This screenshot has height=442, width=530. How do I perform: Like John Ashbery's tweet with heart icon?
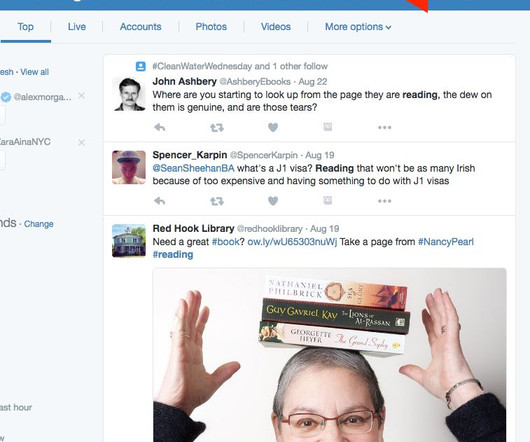click(273, 127)
